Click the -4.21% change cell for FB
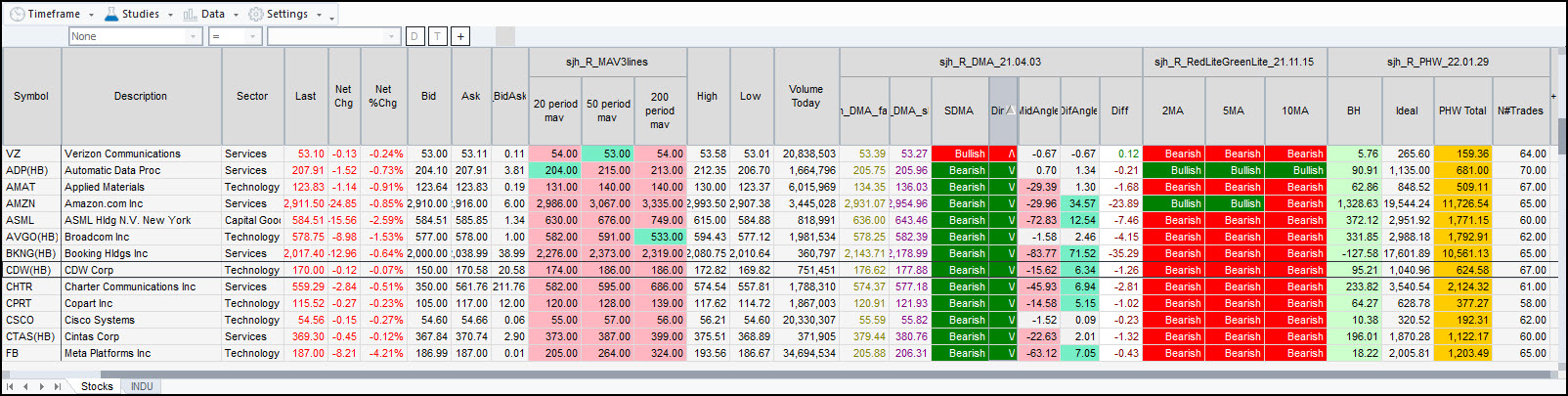The width and height of the screenshot is (1568, 396). click(383, 353)
